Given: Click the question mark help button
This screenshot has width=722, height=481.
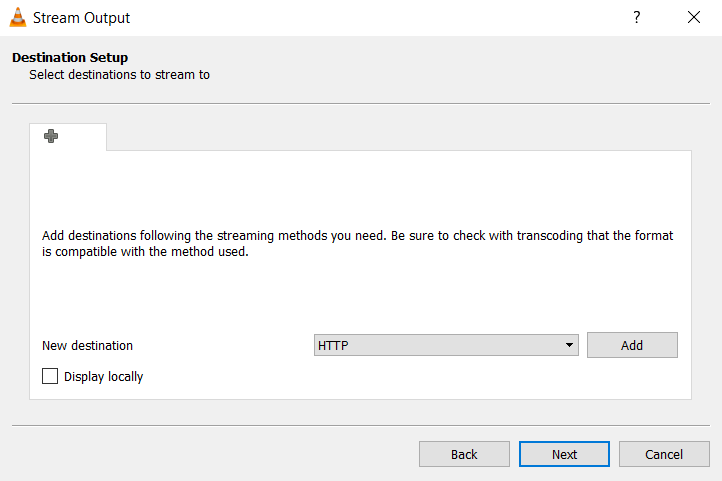Looking at the screenshot, I should coord(637,18).
